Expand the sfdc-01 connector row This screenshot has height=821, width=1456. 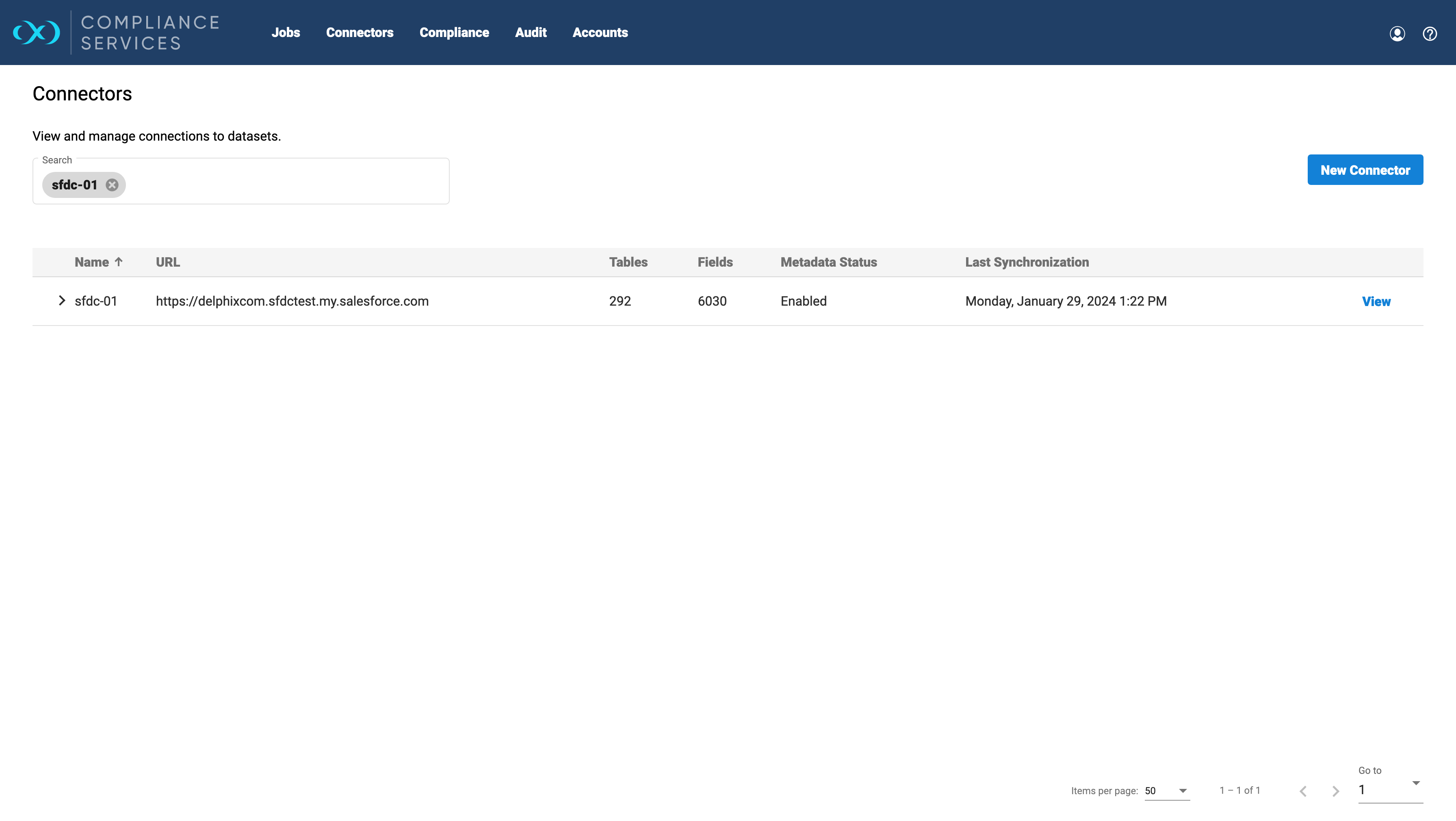[62, 301]
